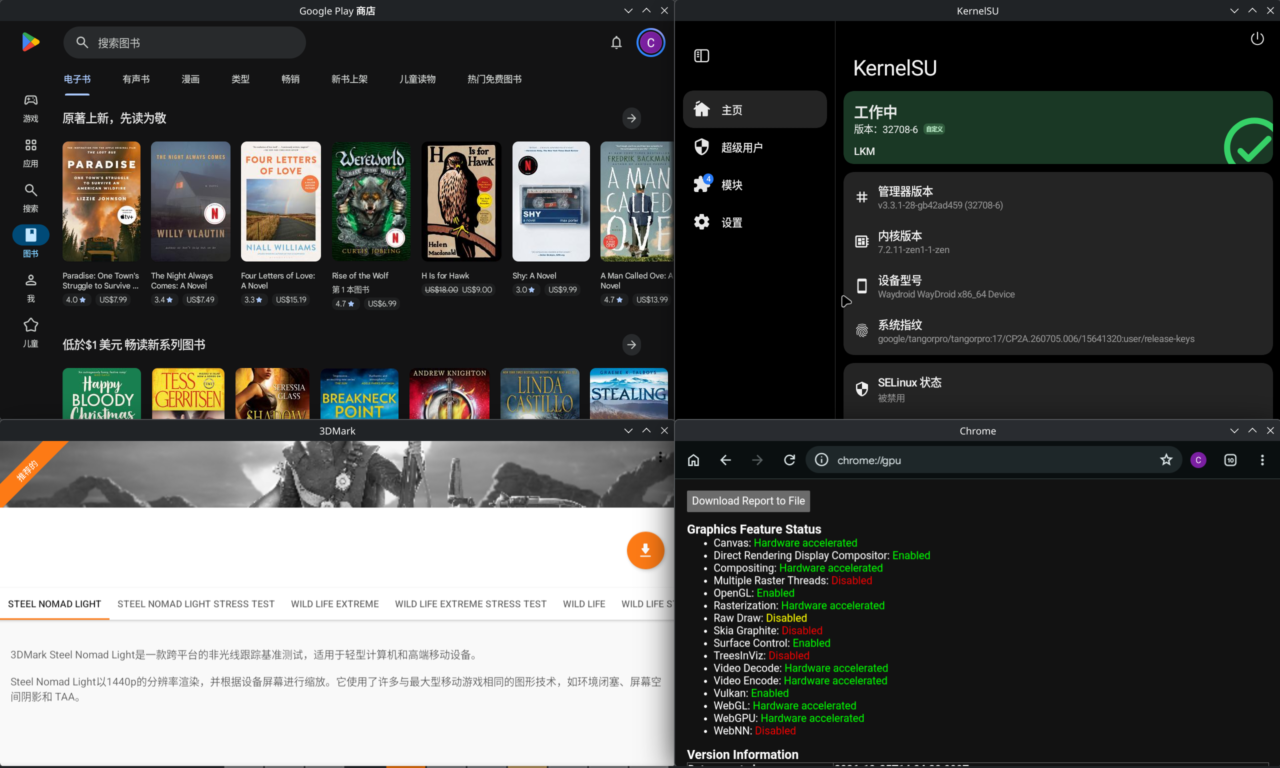Screen dimensions: 1280x768
Task: Open Chrome profile avatar C
Action: click(x=1198, y=460)
